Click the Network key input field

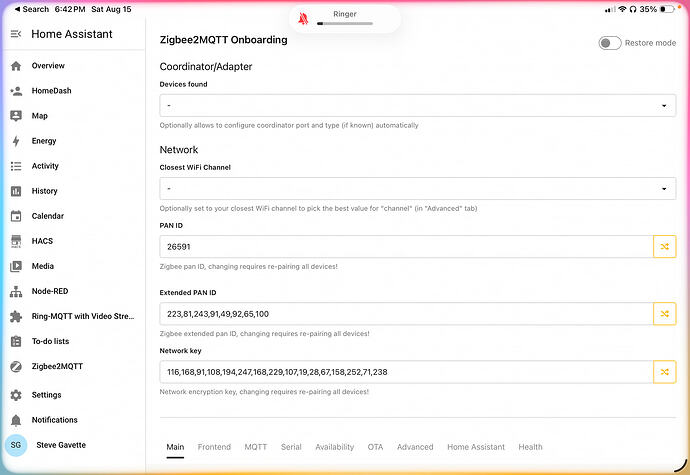tap(406, 372)
